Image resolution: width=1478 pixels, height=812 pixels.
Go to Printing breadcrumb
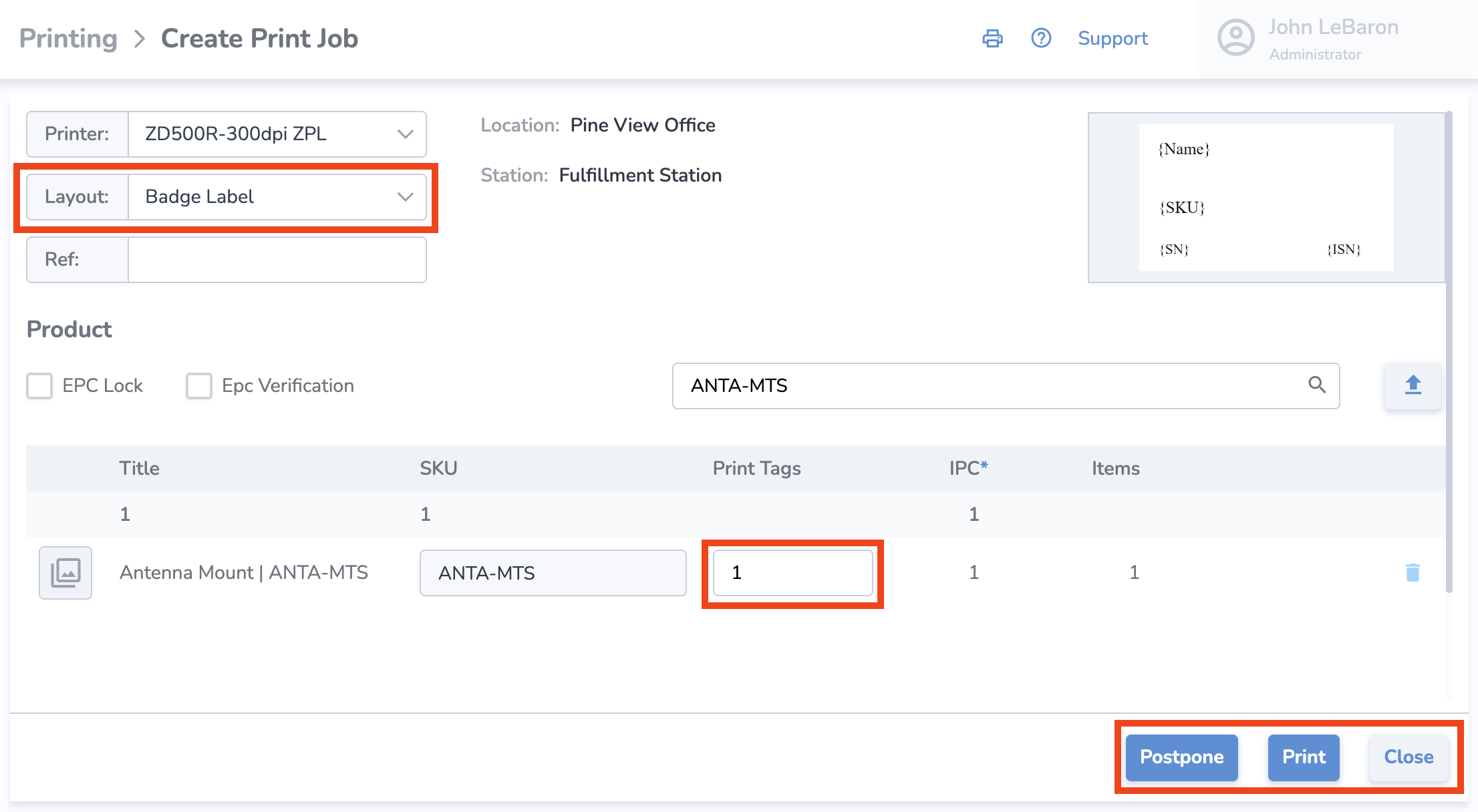coord(68,39)
